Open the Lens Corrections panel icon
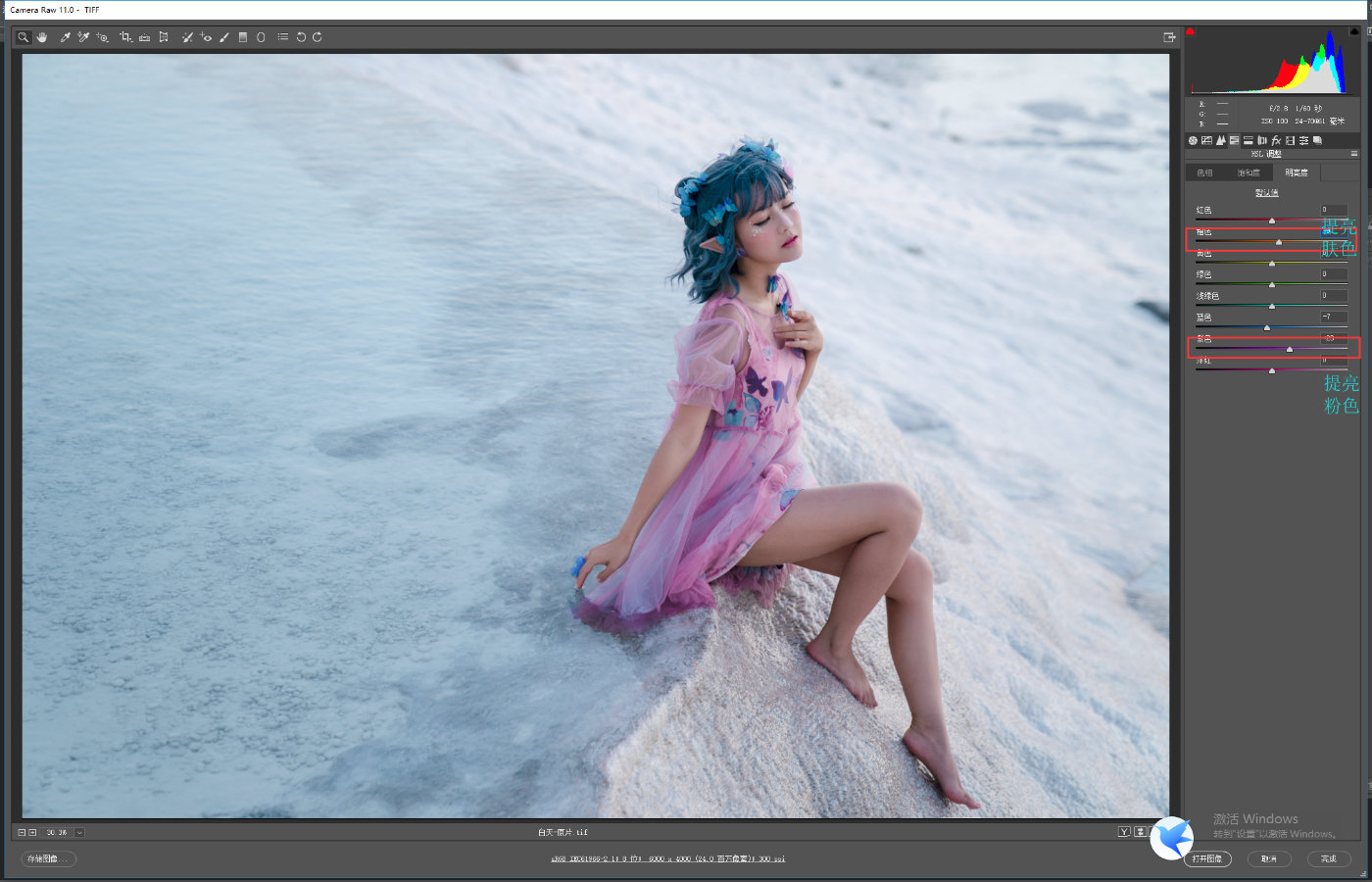This screenshot has height=882, width=1372. tap(1262, 140)
